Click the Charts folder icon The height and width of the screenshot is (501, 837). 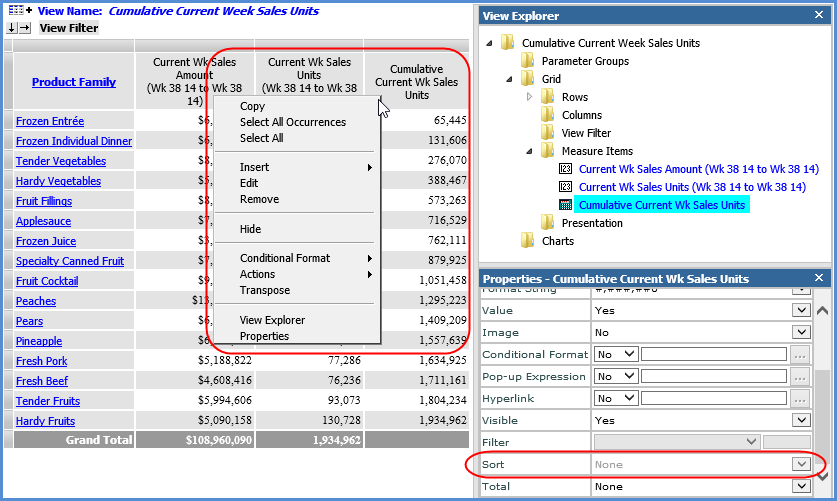coord(527,241)
